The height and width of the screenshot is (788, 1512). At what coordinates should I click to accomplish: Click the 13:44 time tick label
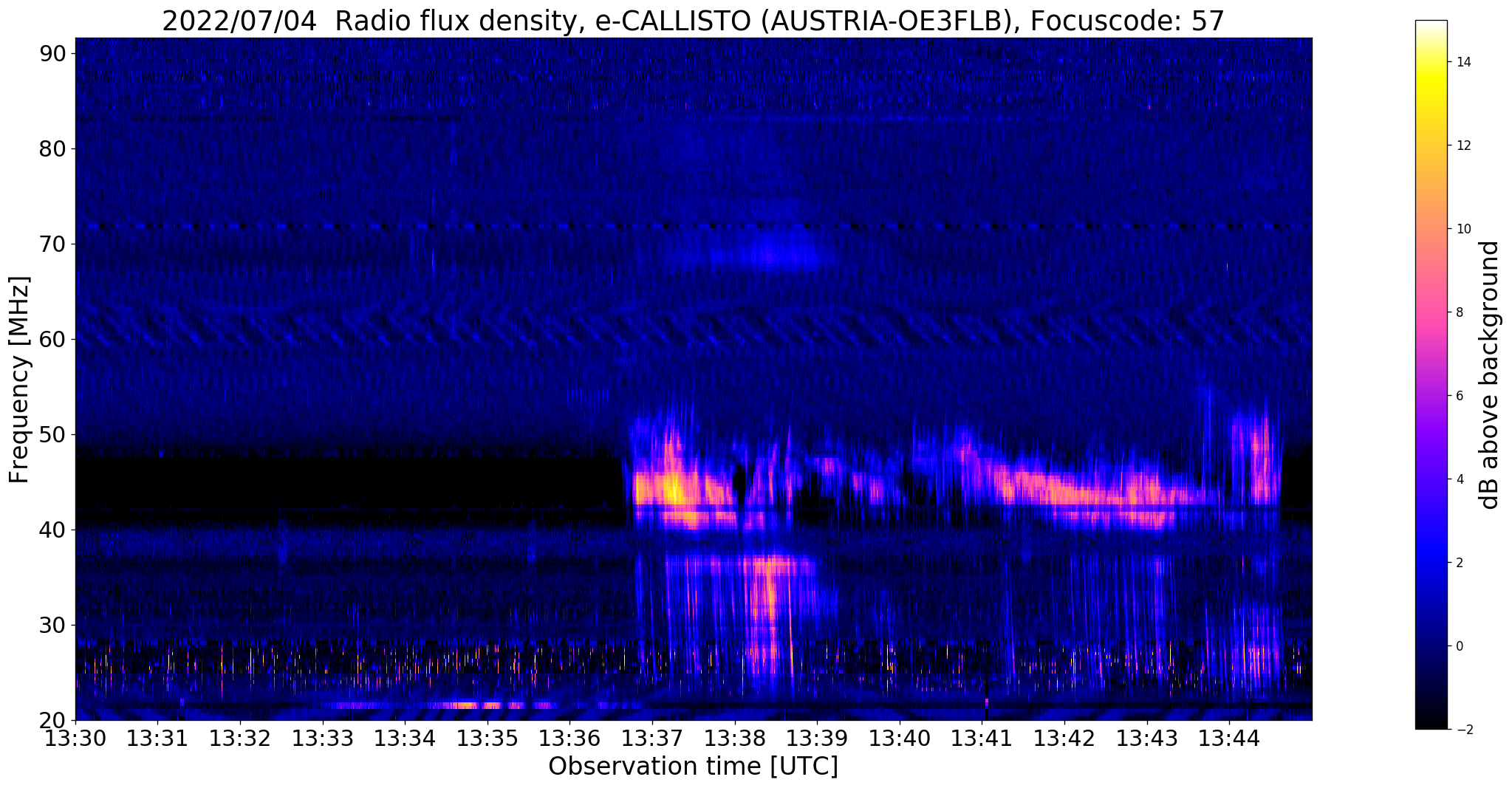tap(1229, 739)
